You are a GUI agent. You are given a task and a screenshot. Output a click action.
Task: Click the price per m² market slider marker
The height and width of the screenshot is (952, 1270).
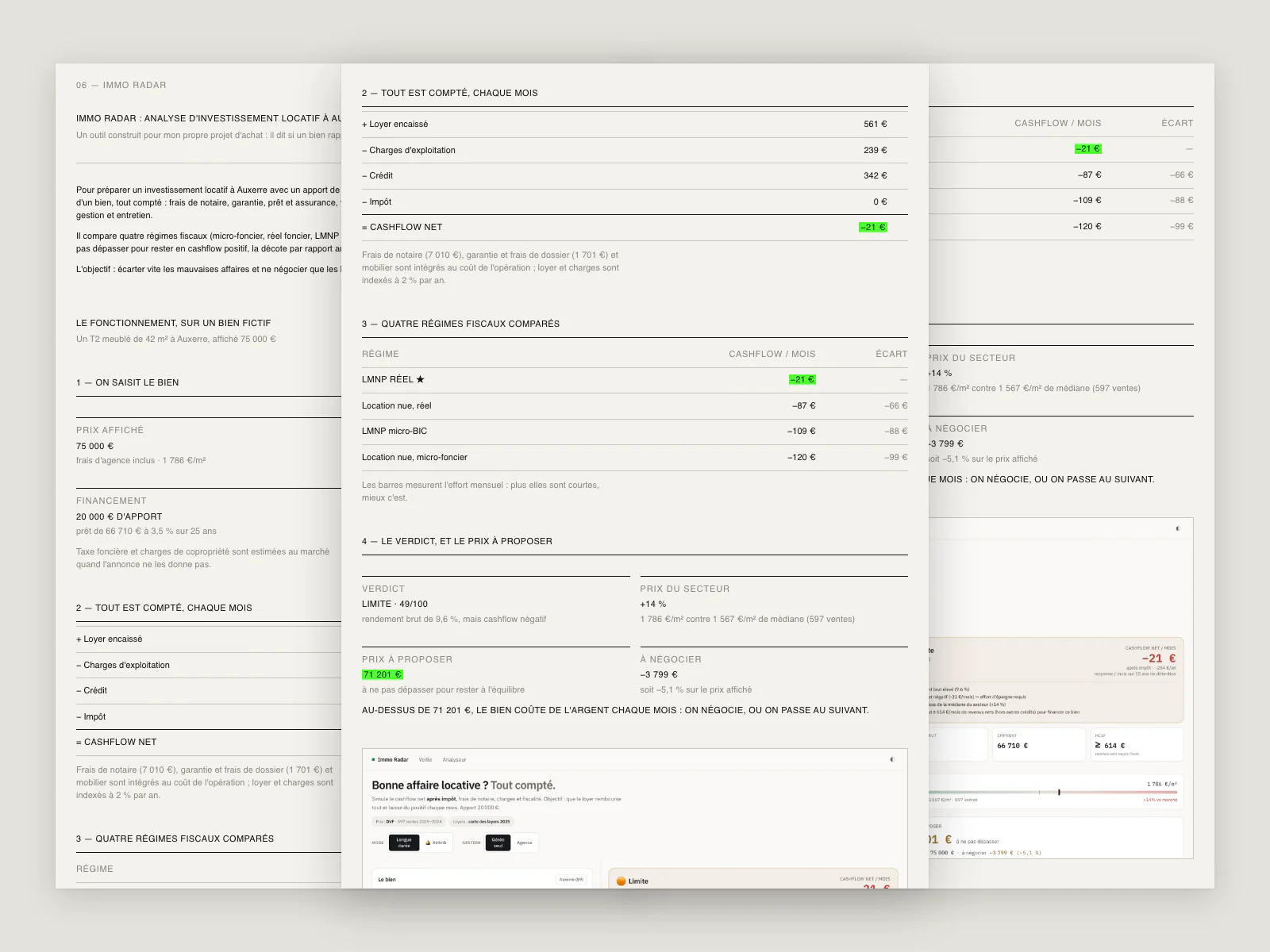(x=1059, y=792)
